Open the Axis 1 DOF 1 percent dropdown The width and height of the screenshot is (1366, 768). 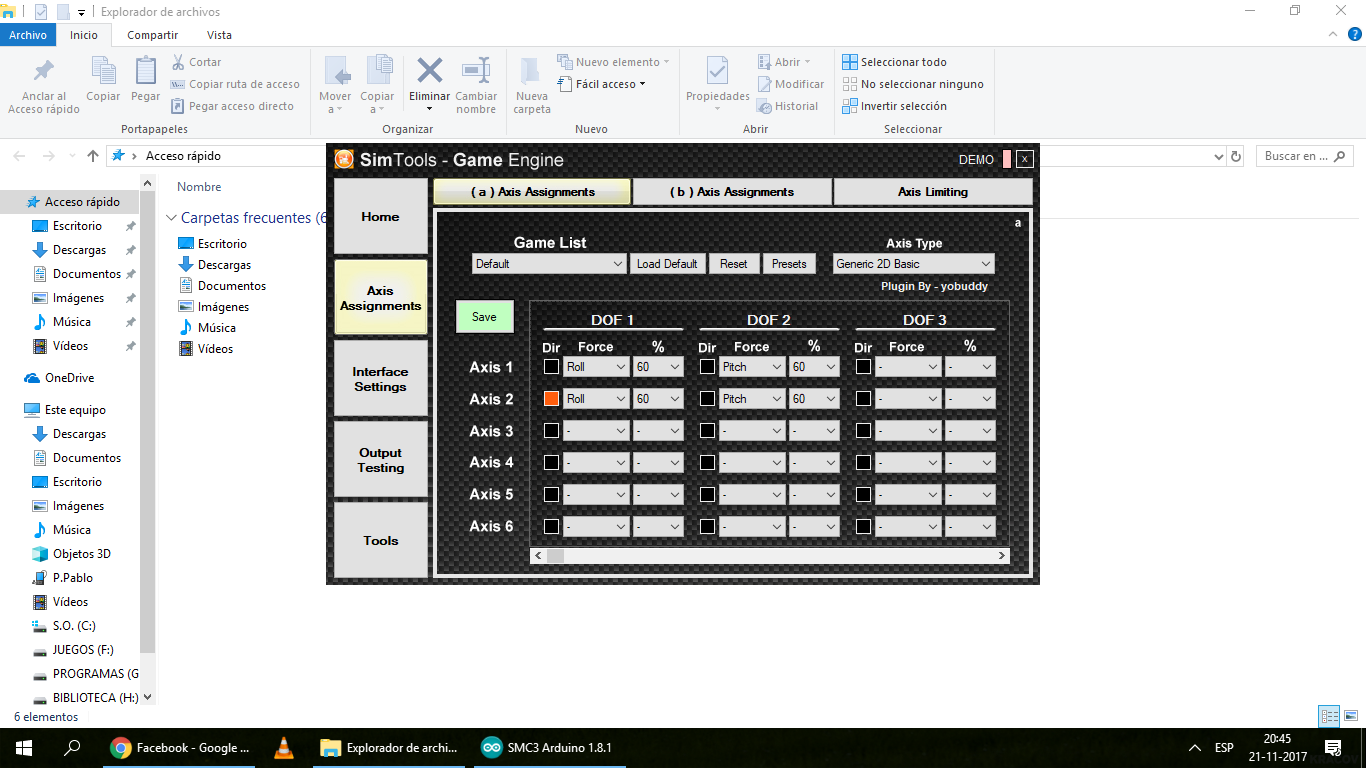click(x=658, y=367)
